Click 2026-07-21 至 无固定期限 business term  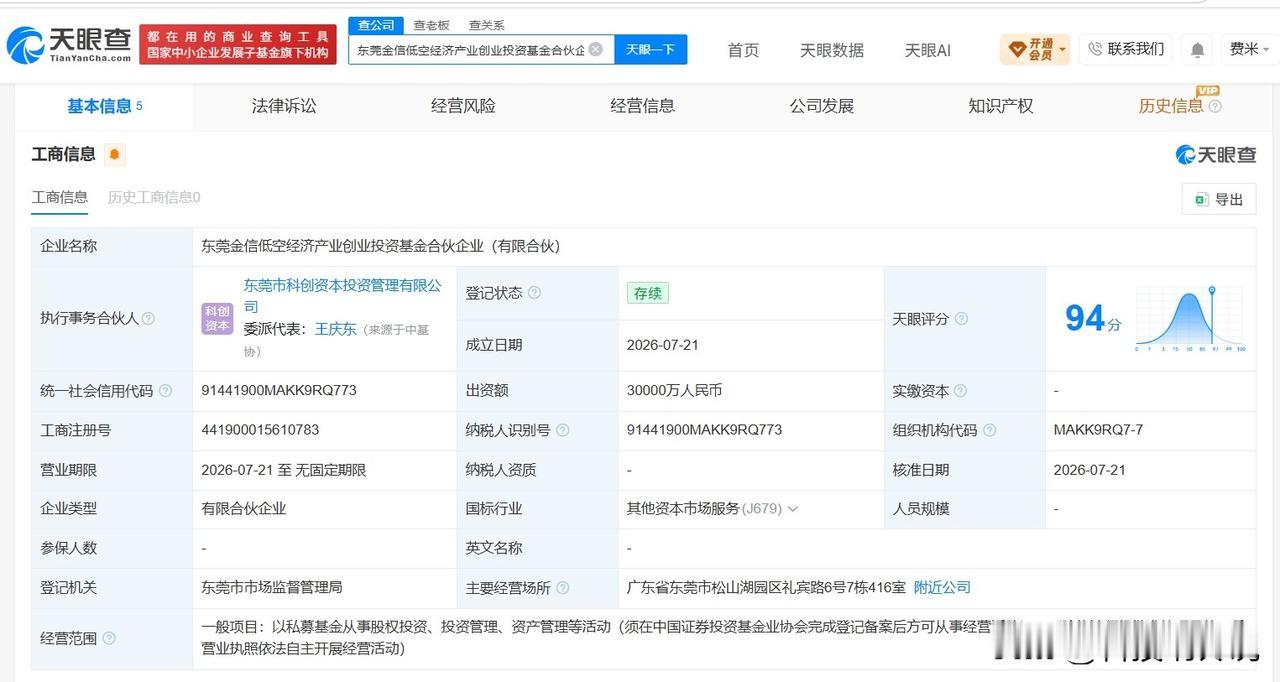[x=284, y=470]
